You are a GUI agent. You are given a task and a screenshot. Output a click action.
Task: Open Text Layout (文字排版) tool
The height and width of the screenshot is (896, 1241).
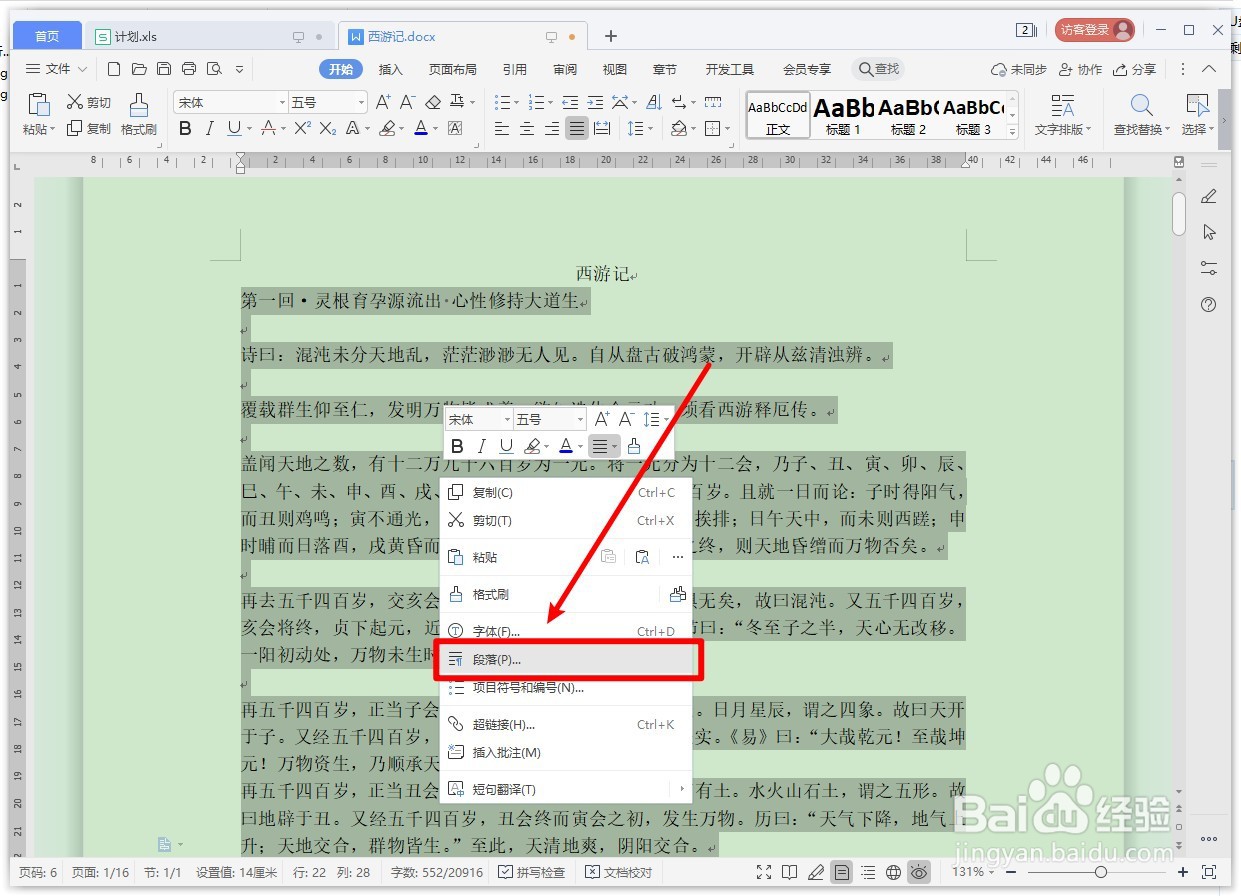[1062, 115]
